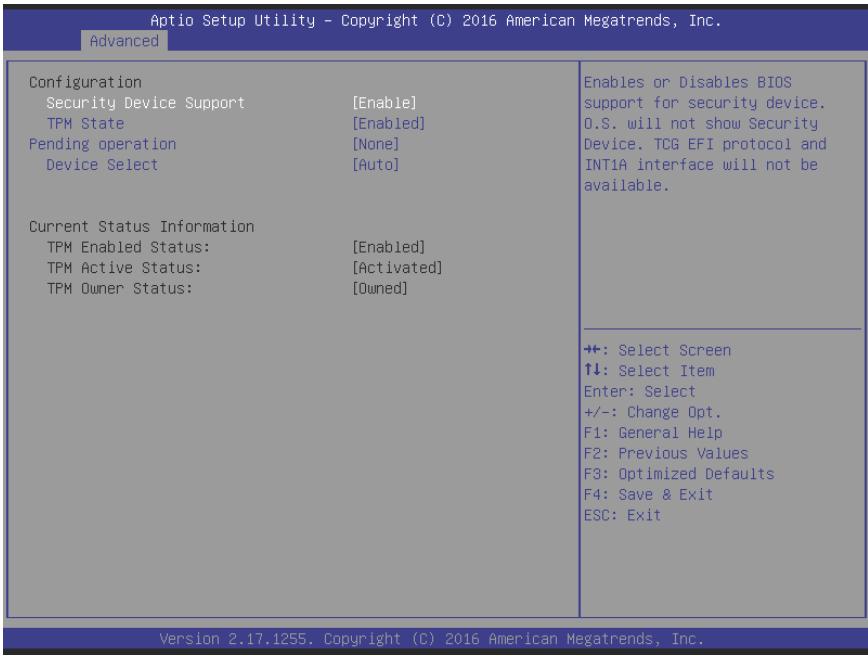Click the F2: Previous Values hint
Viewport: 868px width, 656px height.
(666, 453)
